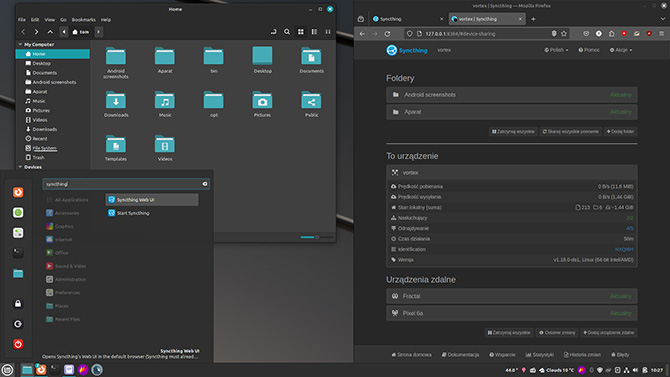The height and width of the screenshot is (377, 670).
Task: Click the red Shut Down icon in menu
Action: click(x=18, y=344)
